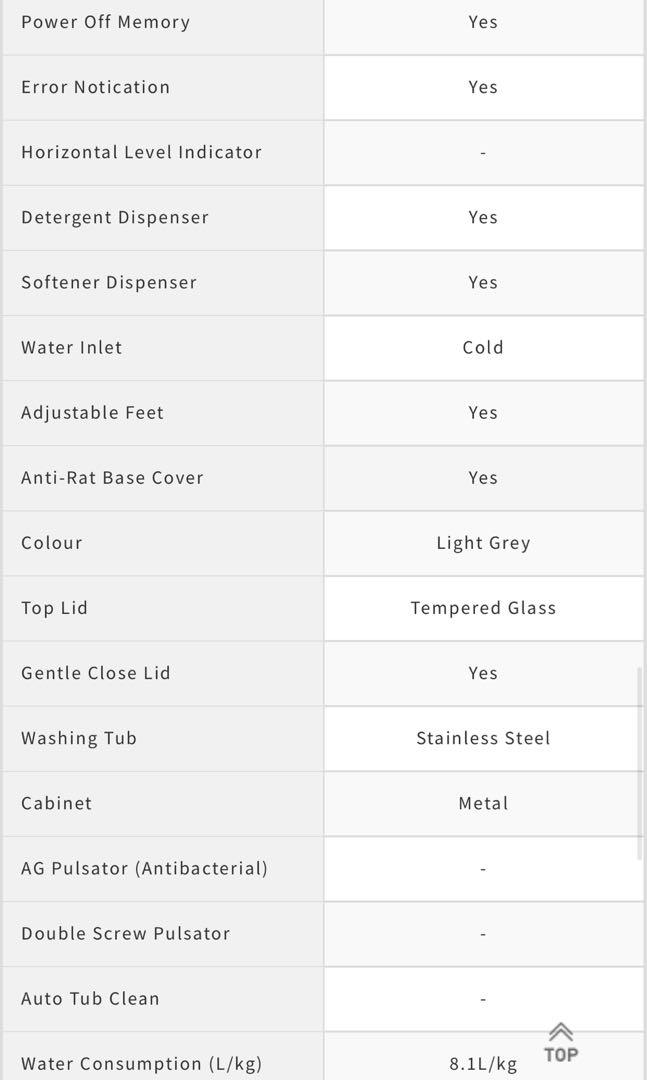Image resolution: width=647 pixels, height=1080 pixels.
Task: Click the Auto Tub Clean dash value
Action: coord(483,998)
